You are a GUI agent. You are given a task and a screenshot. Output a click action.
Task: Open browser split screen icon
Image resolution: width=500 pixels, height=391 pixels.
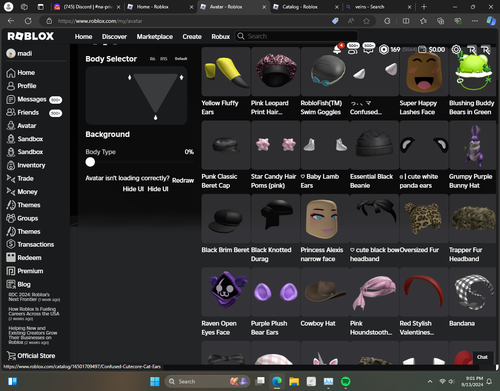coord(406,21)
